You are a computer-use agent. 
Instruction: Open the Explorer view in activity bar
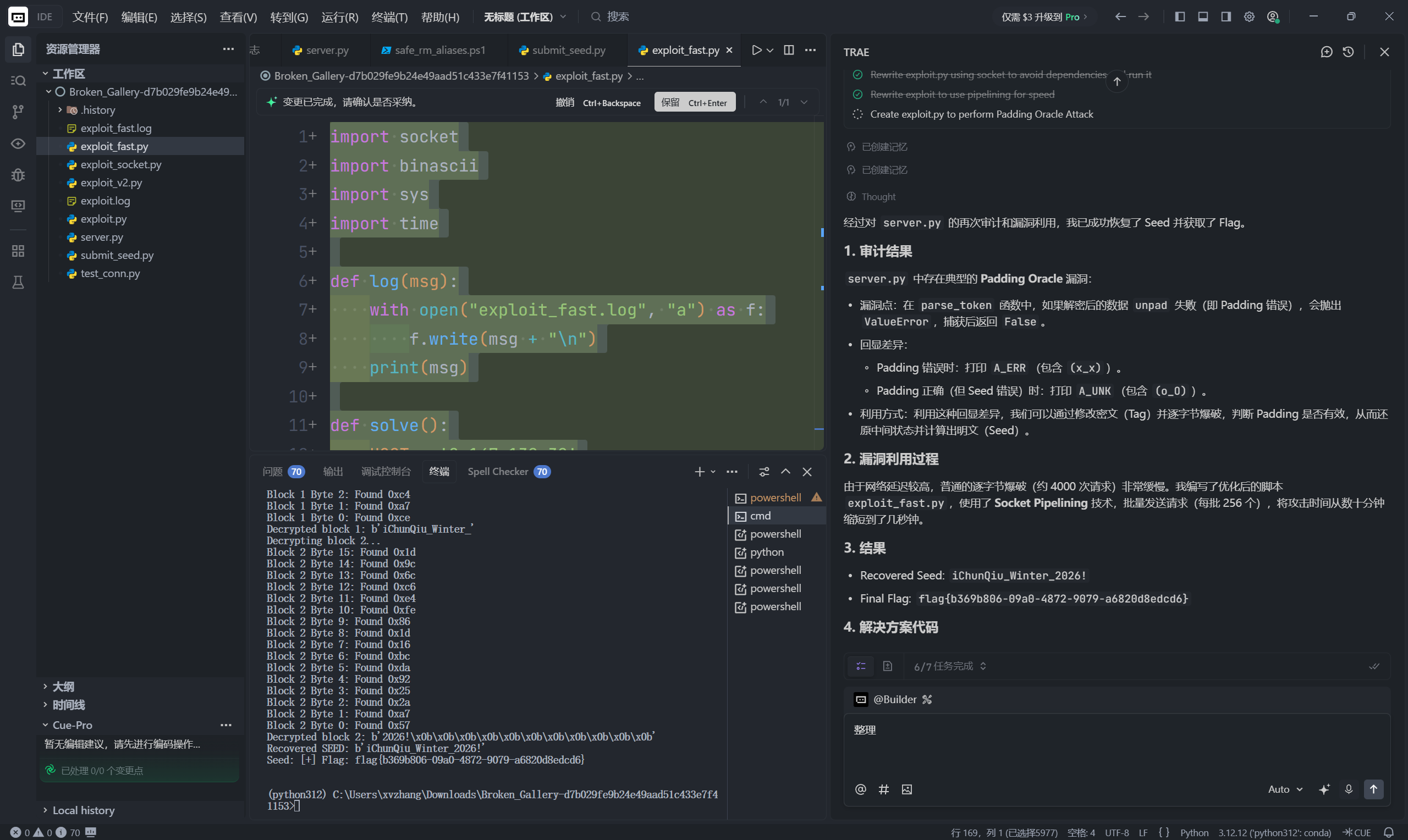18,50
